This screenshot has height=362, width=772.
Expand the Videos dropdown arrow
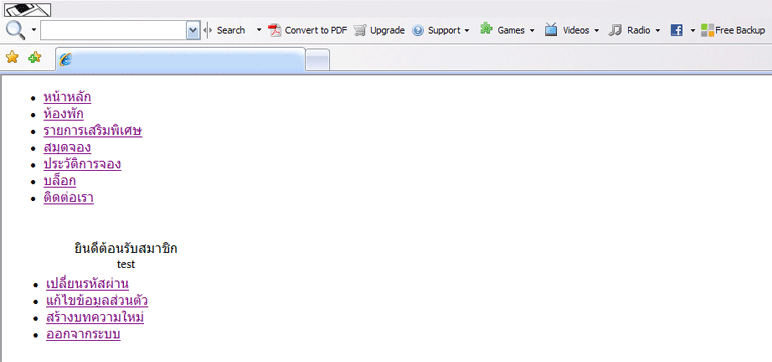point(597,31)
